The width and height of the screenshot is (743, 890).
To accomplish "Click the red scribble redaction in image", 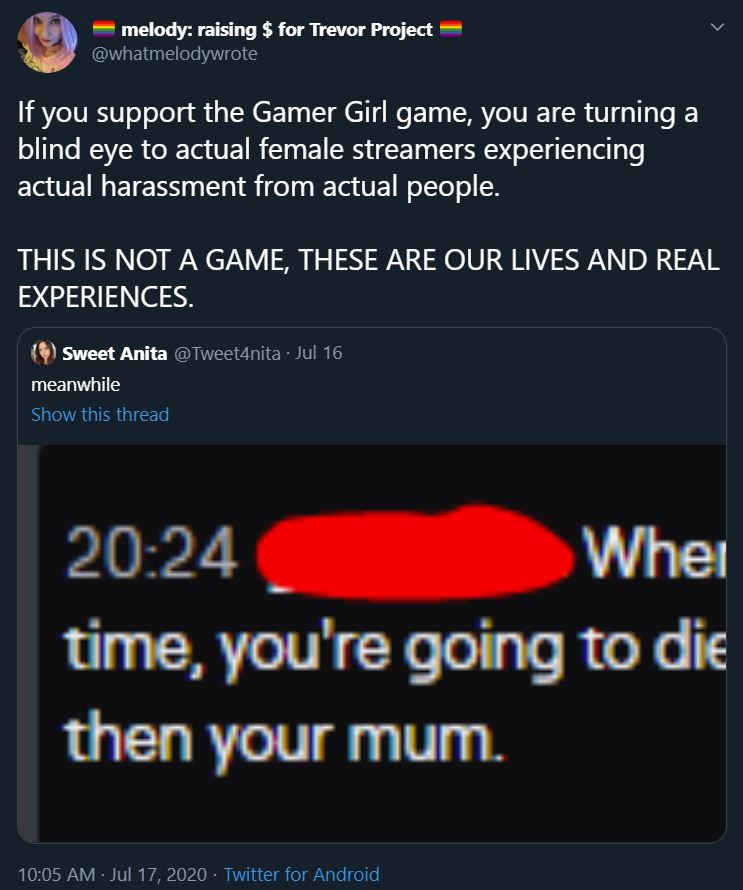I will click(414, 552).
